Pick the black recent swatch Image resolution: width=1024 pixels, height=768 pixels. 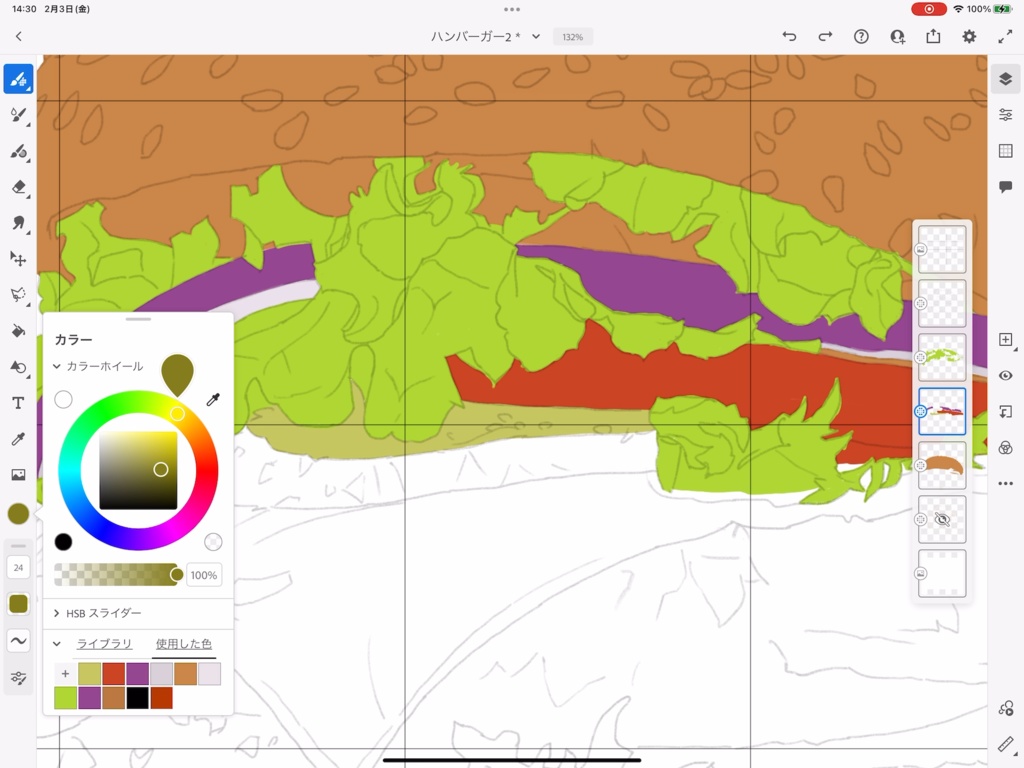(137, 698)
